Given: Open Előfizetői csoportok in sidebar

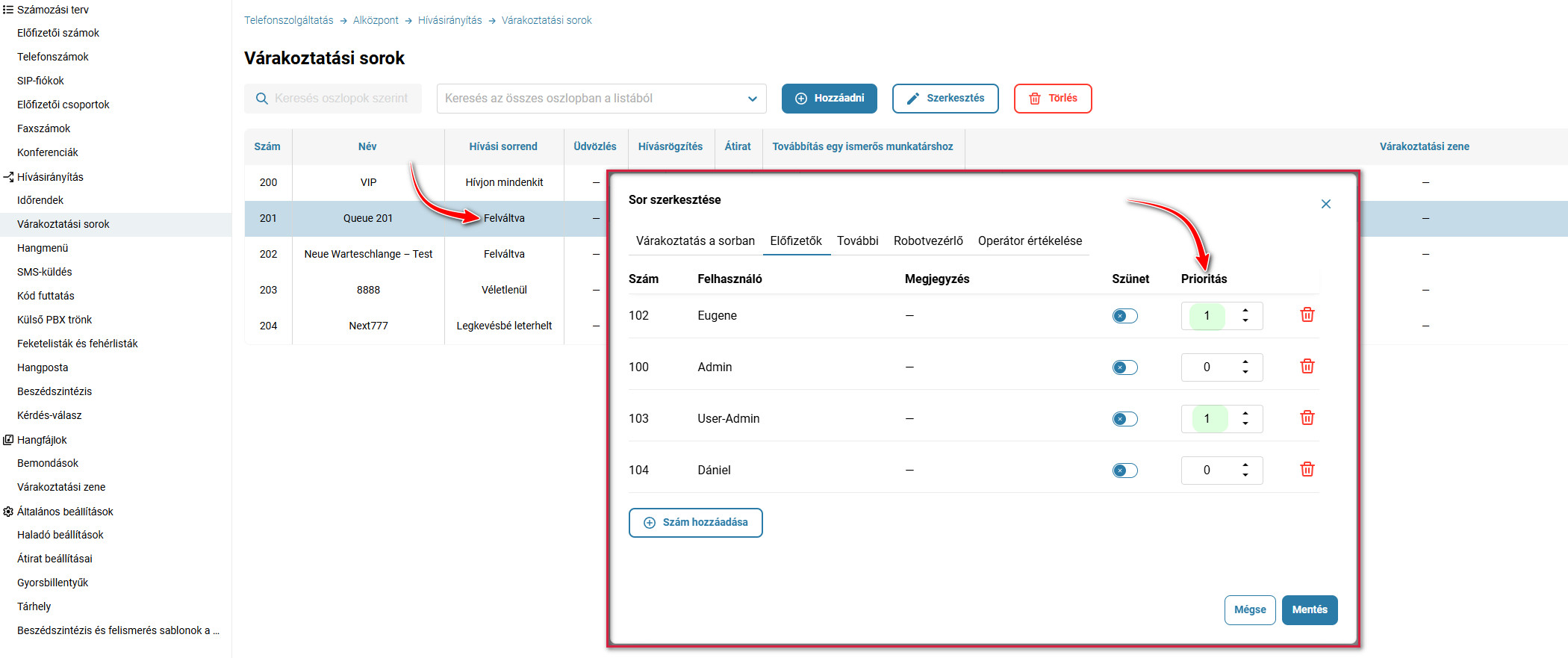Looking at the screenshot, I should click(x=63, y=105).
